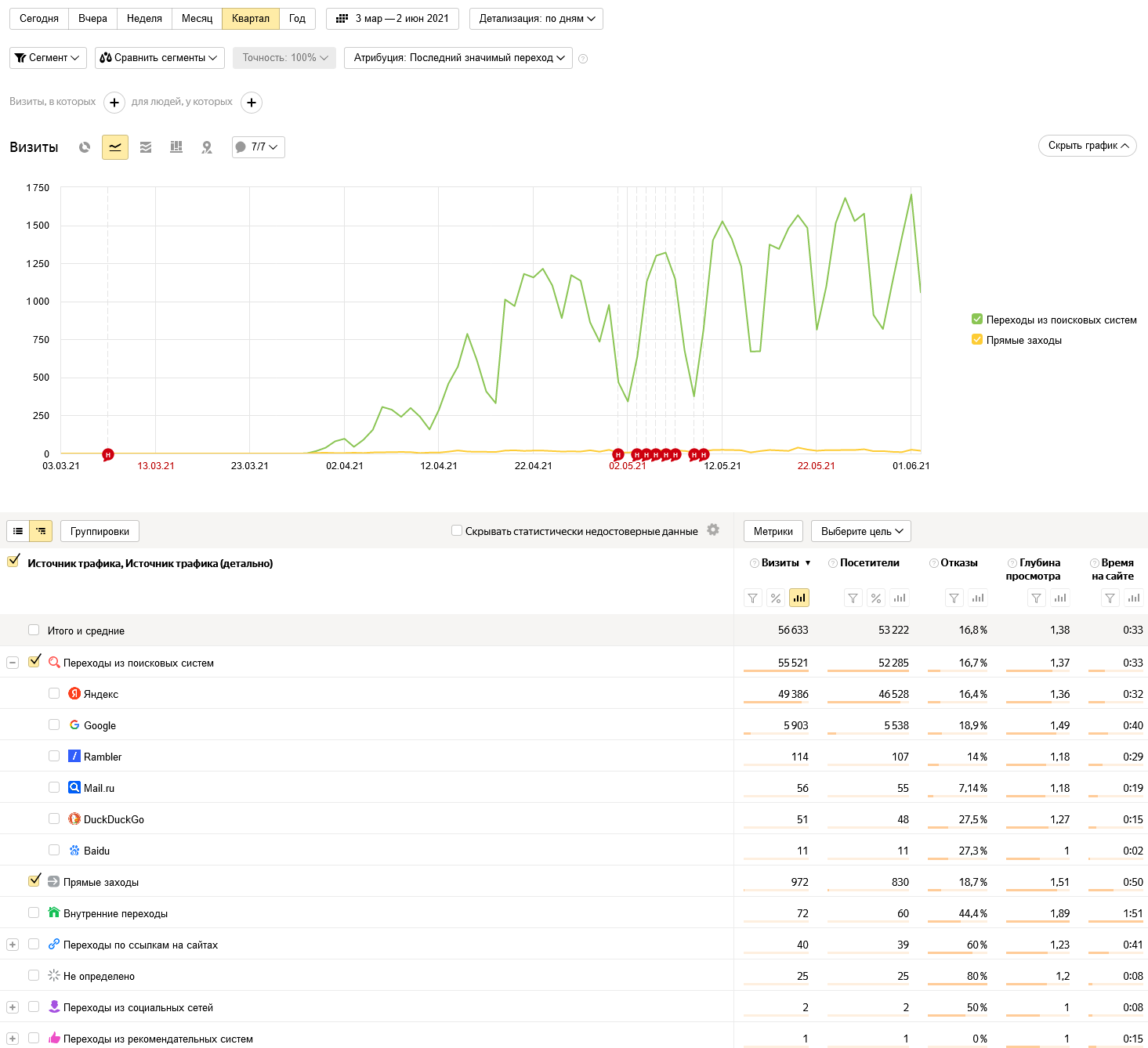1148x1048 pixels.
Task: Expand Переходы по ссылкам на сайтах row
Action: click(13, 945)
